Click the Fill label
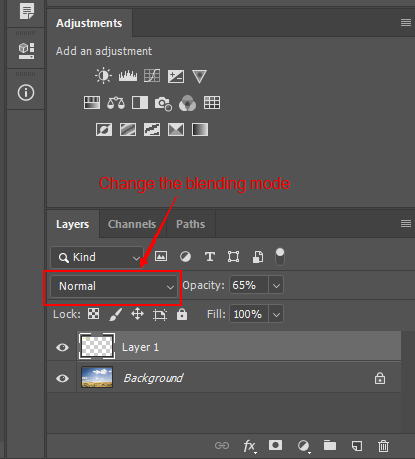This screenshot has height=459, width=415. point(216,314)
